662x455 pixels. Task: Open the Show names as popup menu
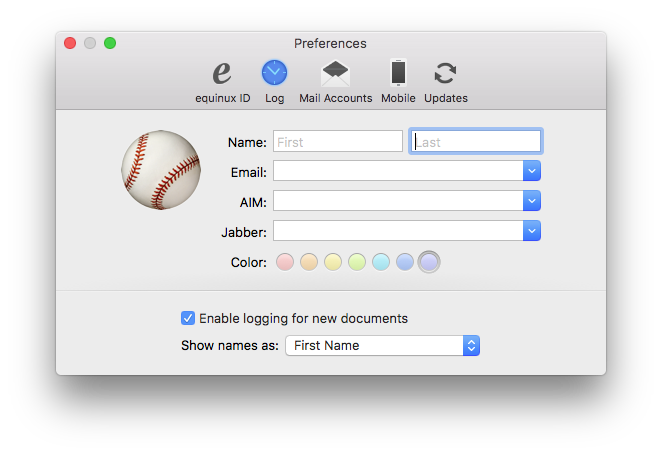[383, 346]
